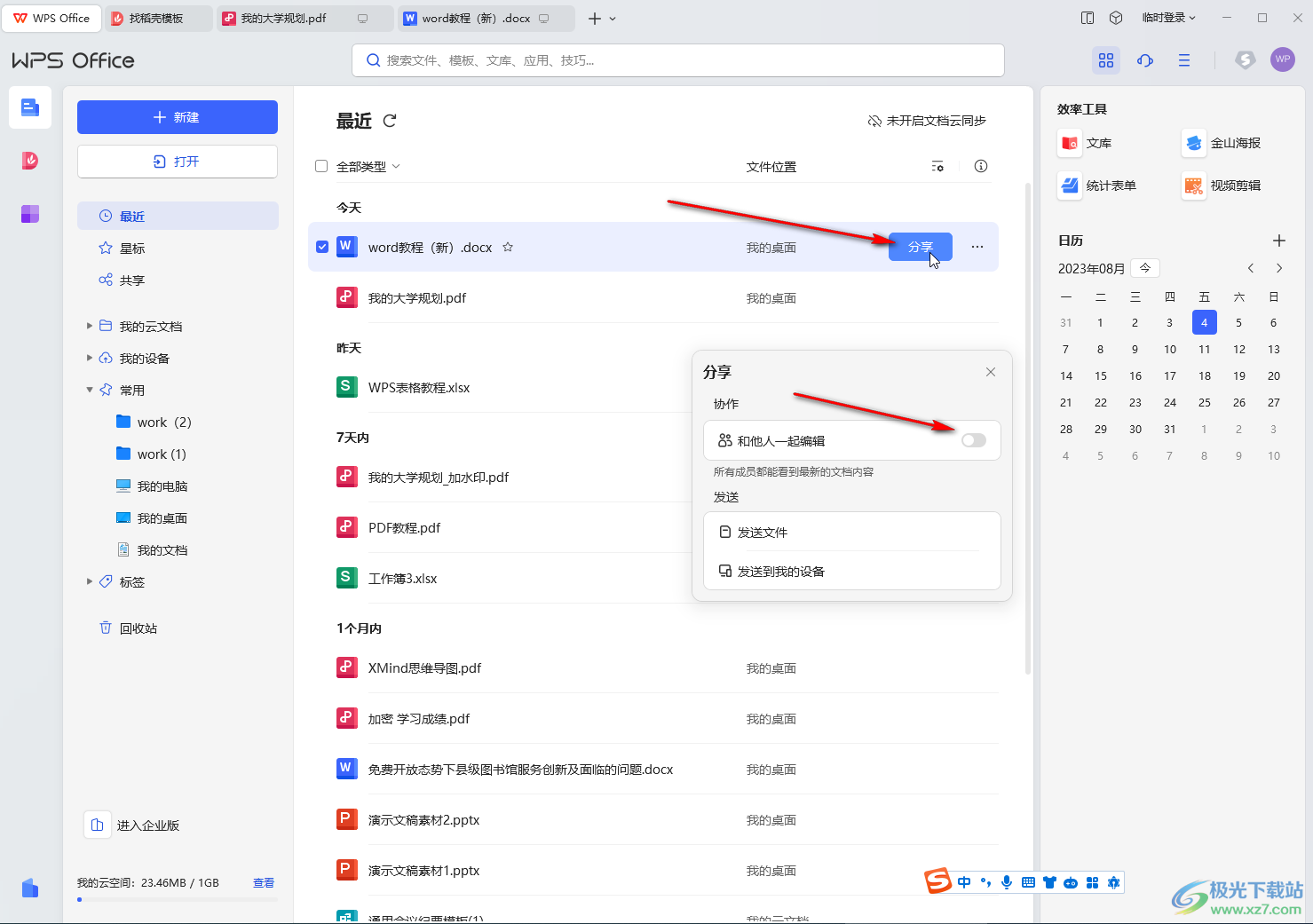Star the word教程（新）.docx file

coord(508,248)
